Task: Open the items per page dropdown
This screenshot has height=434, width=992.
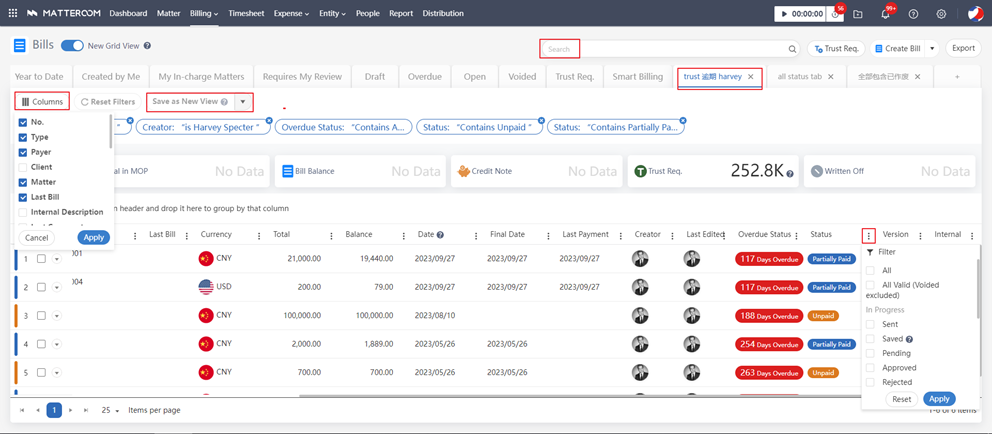Action: (111, 410)
